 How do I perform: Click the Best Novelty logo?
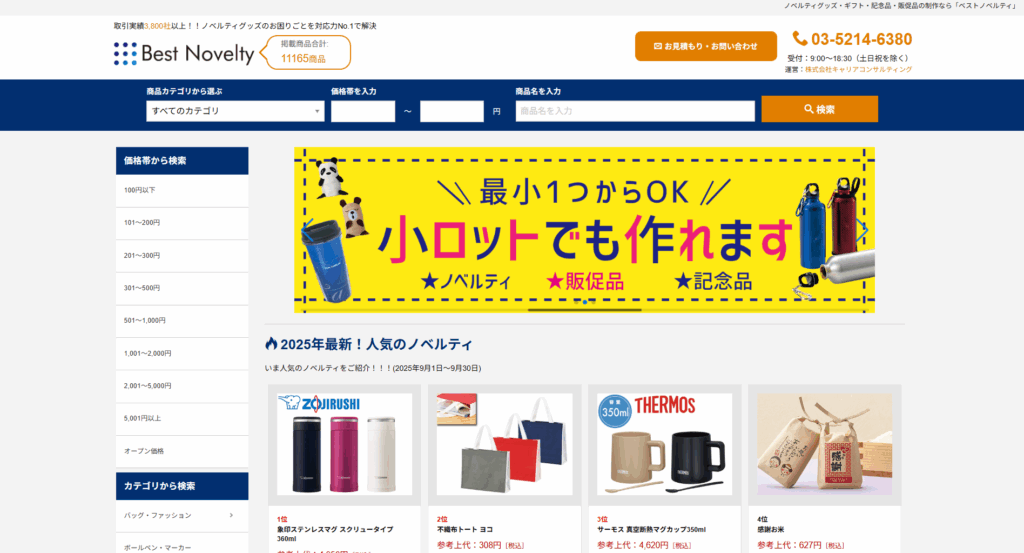tap(184, 54)
